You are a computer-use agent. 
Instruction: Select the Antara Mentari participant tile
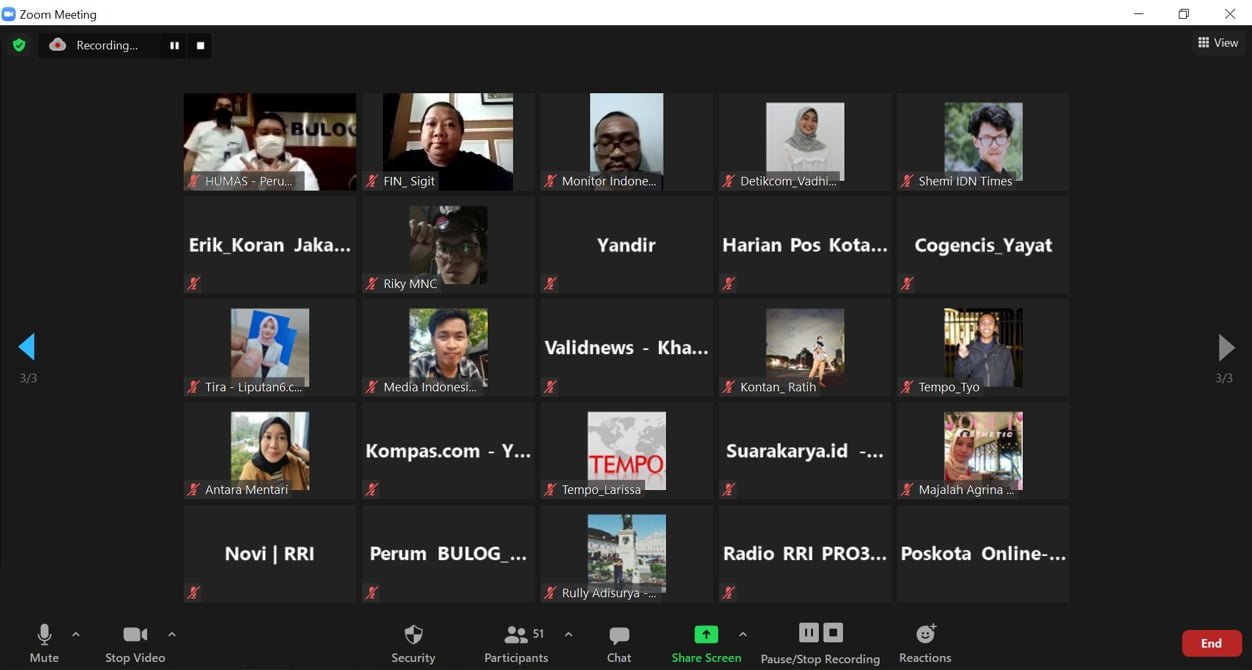coord(270,451)
